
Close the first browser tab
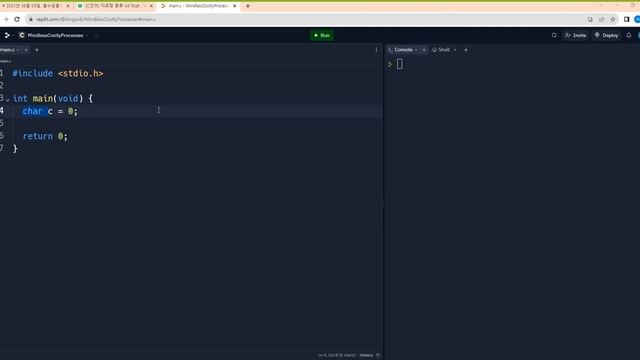pos(68,6)
